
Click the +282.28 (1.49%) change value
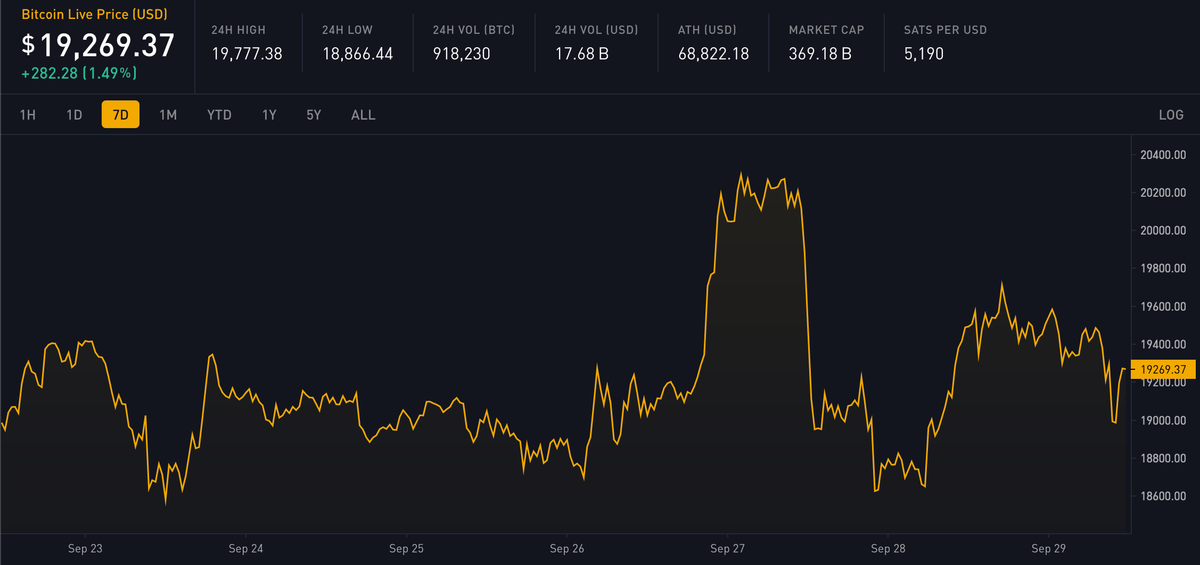tap(79, 73)
